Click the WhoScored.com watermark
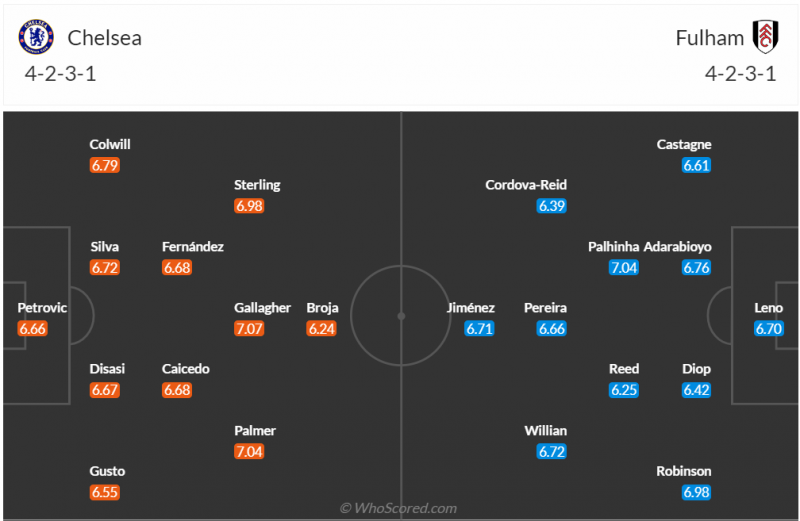This screenshot has width=800, height=521. pyautogui.click(x=398, y=508)
